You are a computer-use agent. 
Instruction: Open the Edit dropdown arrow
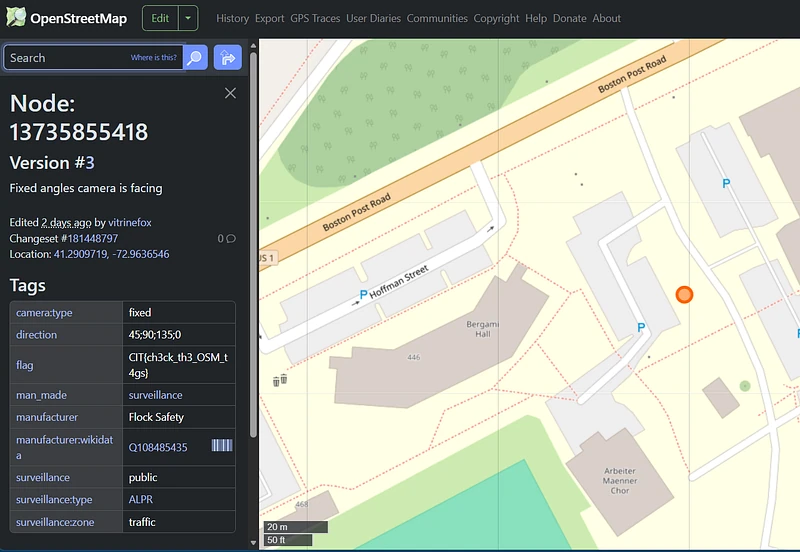[188, 18]
